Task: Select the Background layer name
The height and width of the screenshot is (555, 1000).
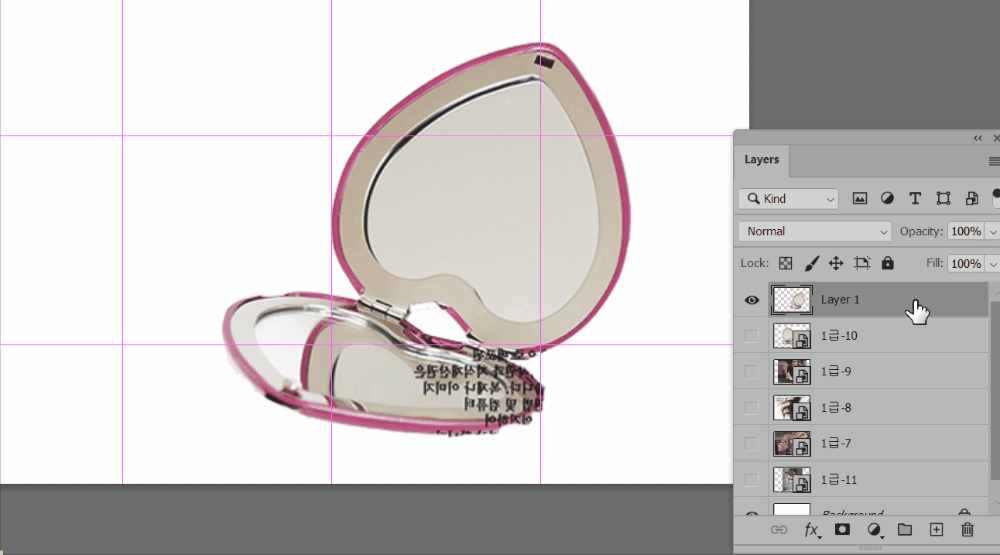Action: (853, 513)
